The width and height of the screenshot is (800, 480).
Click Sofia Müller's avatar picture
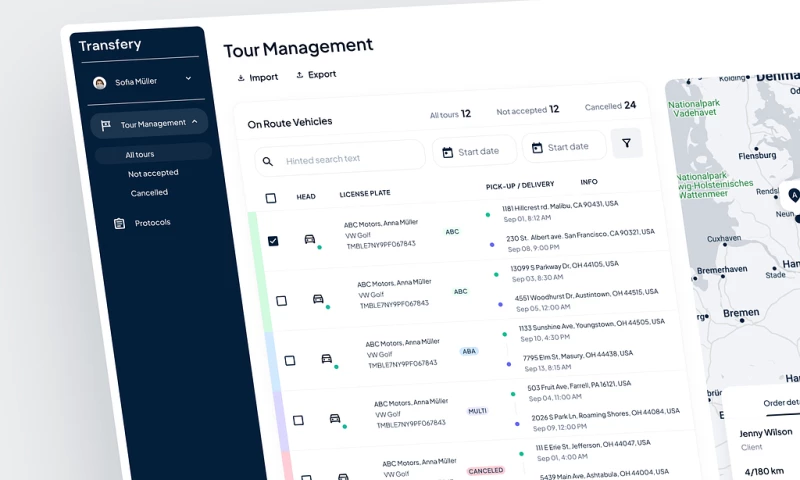99,82
